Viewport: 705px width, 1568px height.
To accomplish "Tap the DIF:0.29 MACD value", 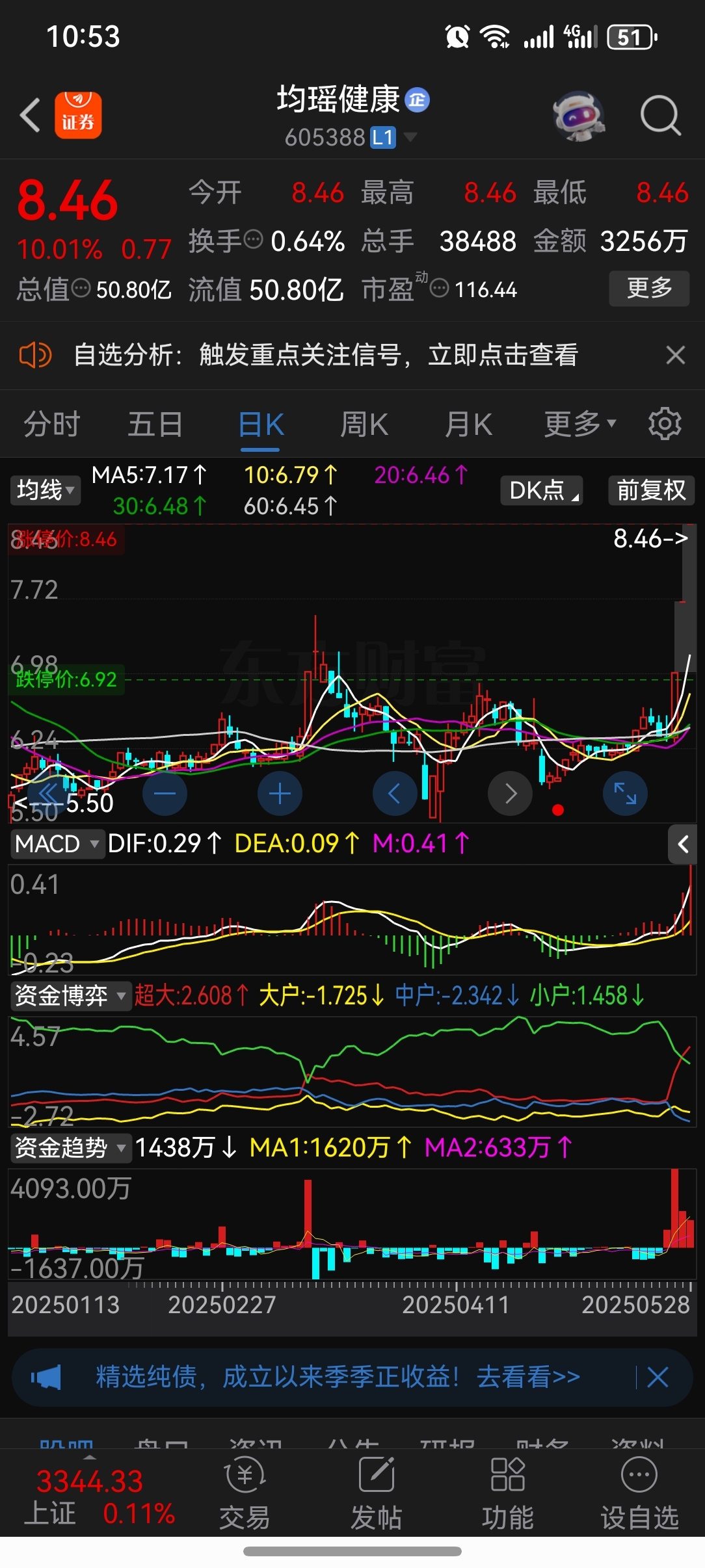I will coord(165,844).
